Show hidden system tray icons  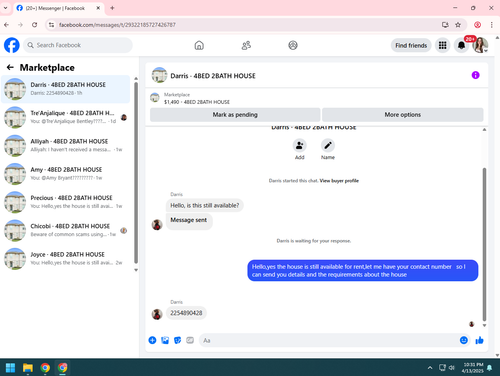coord(430,368)
